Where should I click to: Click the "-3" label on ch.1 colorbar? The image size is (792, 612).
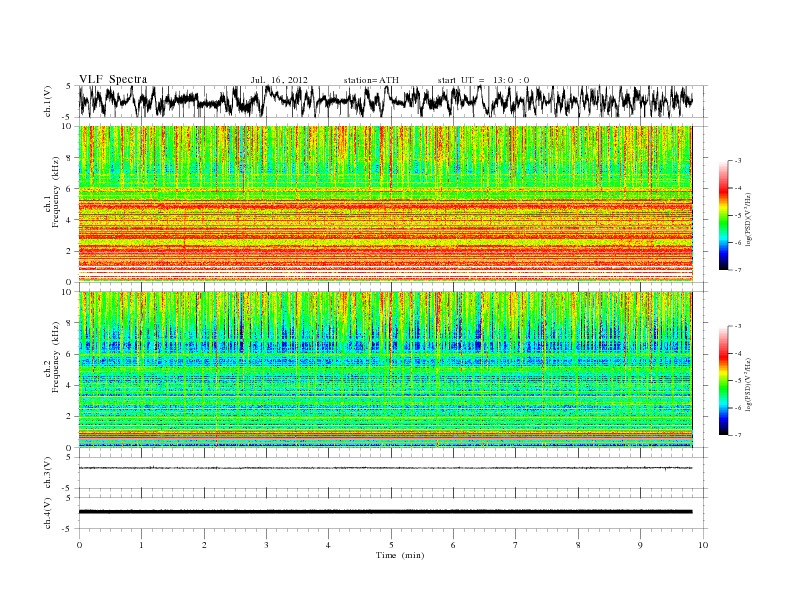[x=737, y=161]
